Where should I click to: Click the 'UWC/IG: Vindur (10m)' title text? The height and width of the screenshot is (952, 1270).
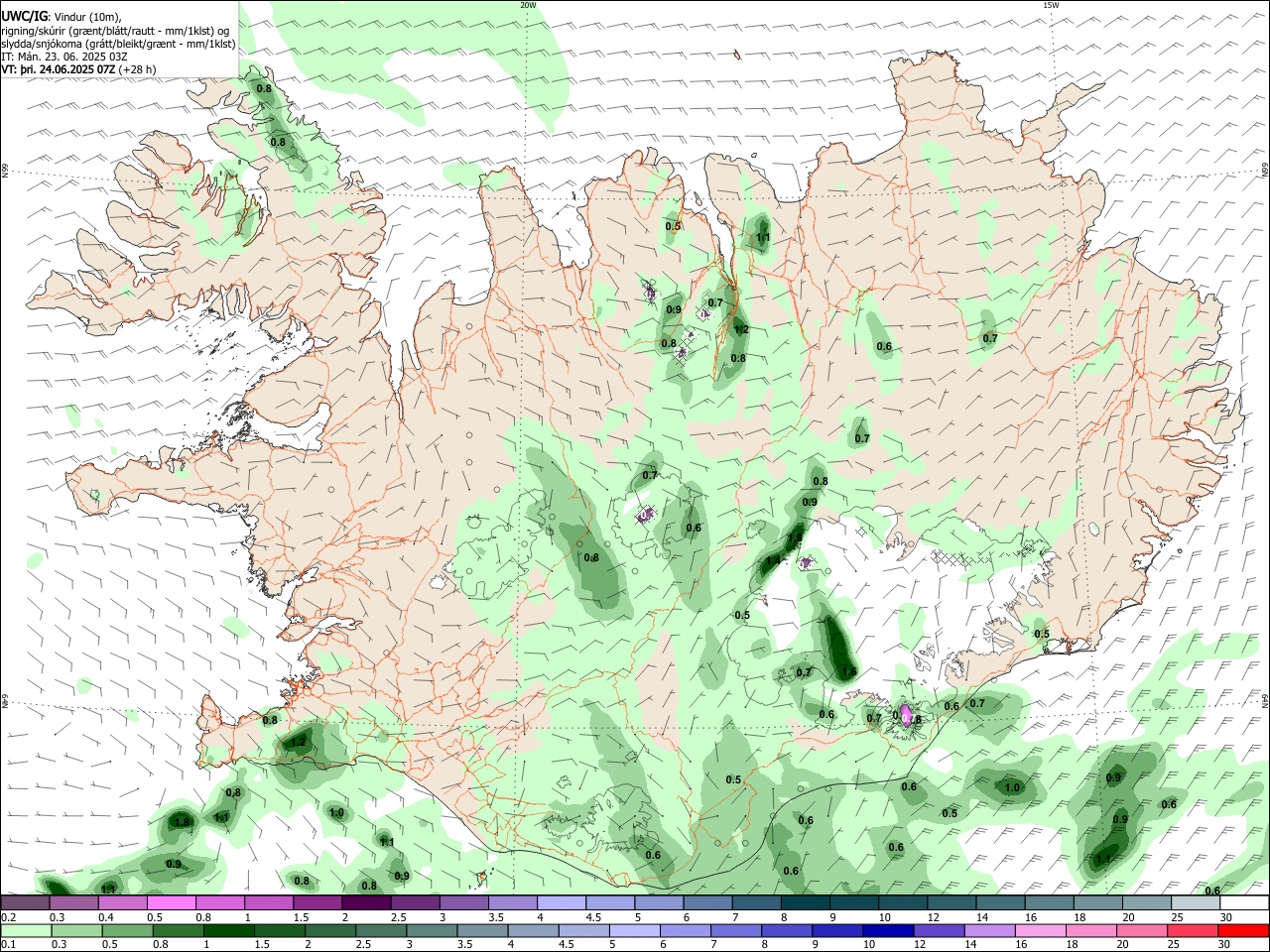click(61, 16)
